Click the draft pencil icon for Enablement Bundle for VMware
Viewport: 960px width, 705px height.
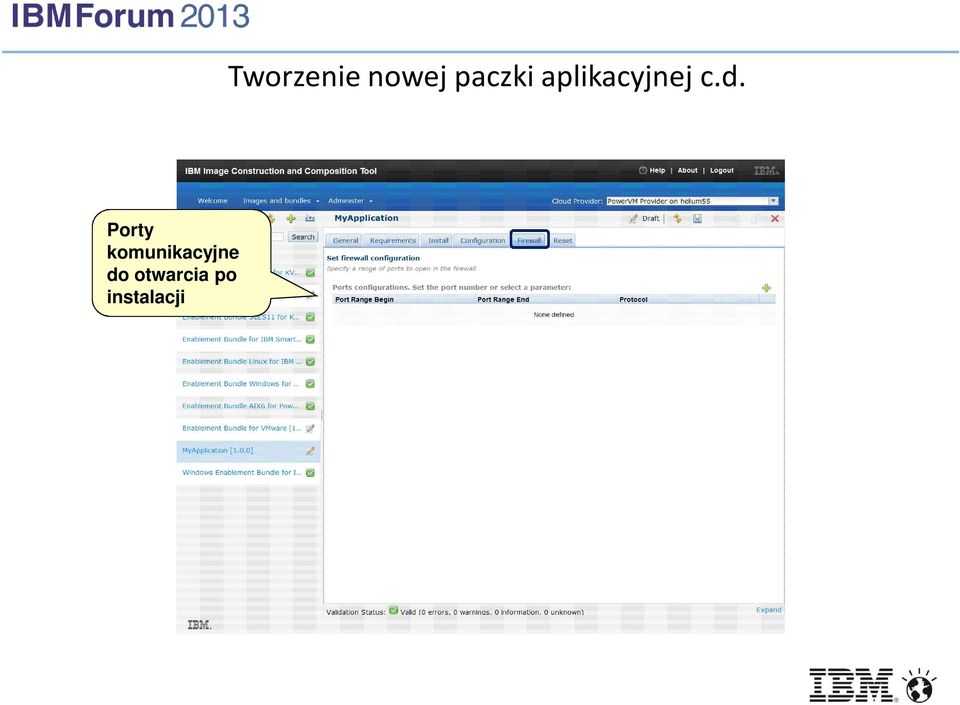click(x=310, y=428)
